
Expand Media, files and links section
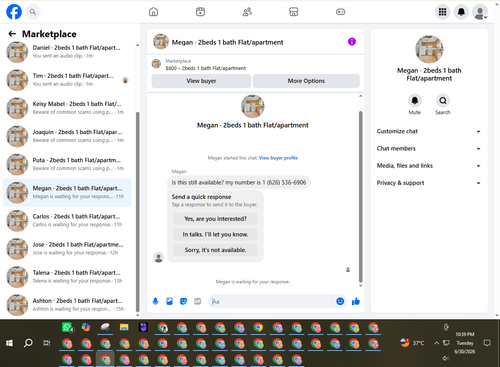pyautogui.click(x=429, y=166)
